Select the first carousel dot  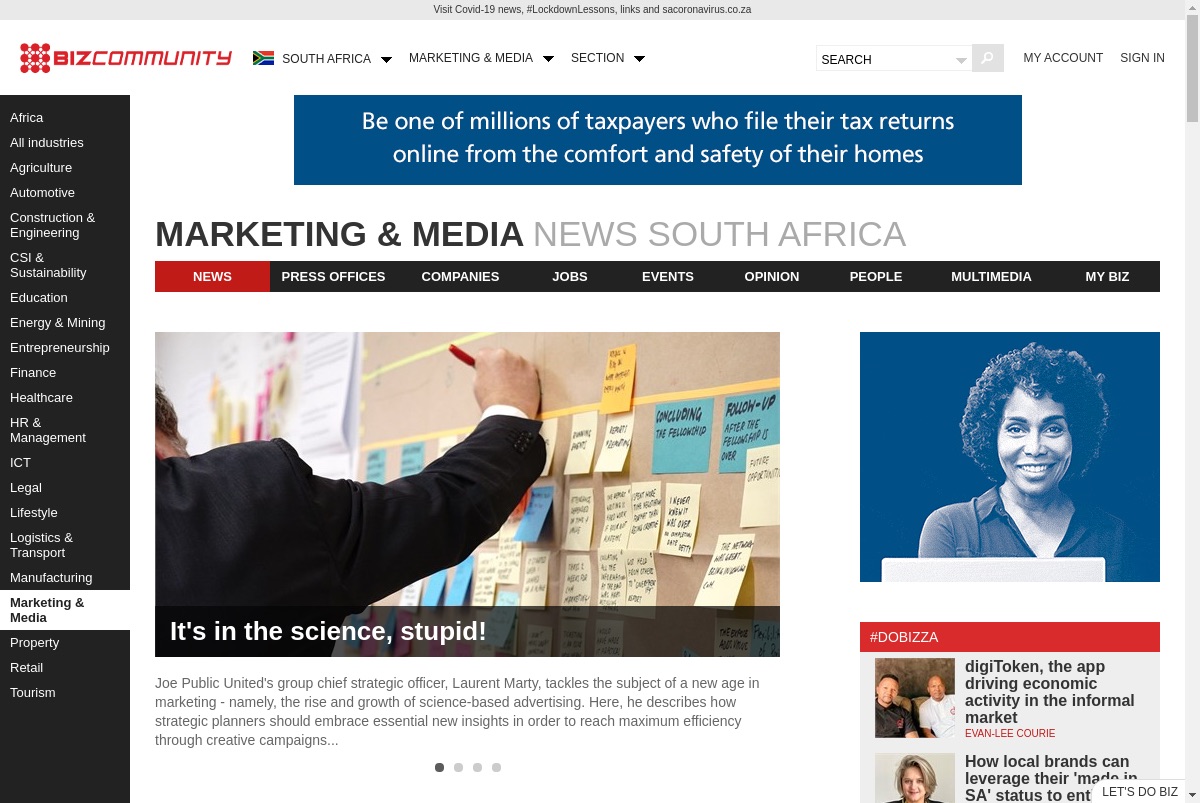click(439, 768)
